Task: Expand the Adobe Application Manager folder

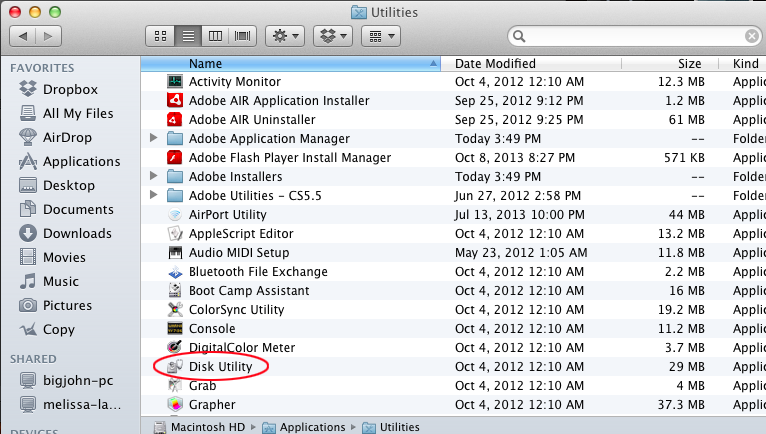Action: (x=153, y=139)
